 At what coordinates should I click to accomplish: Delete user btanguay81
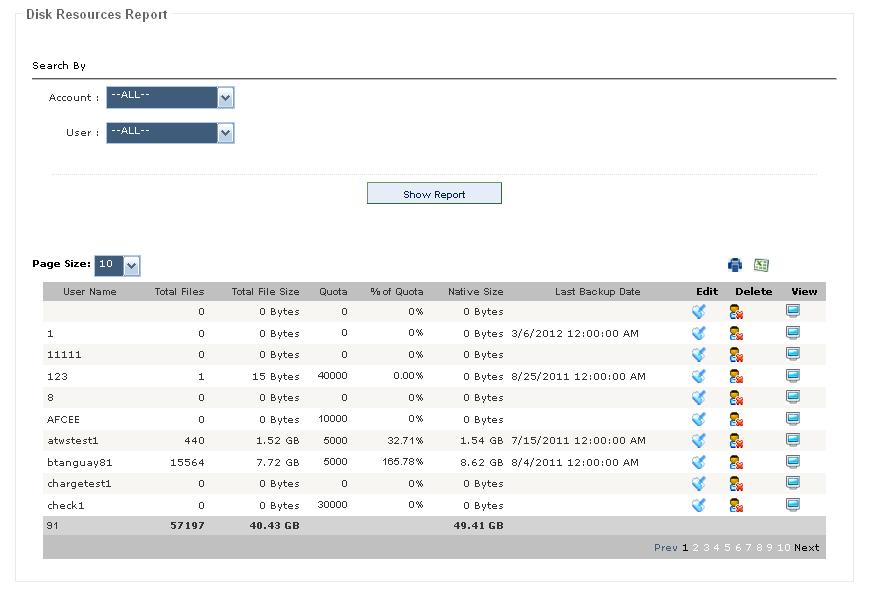736,462
